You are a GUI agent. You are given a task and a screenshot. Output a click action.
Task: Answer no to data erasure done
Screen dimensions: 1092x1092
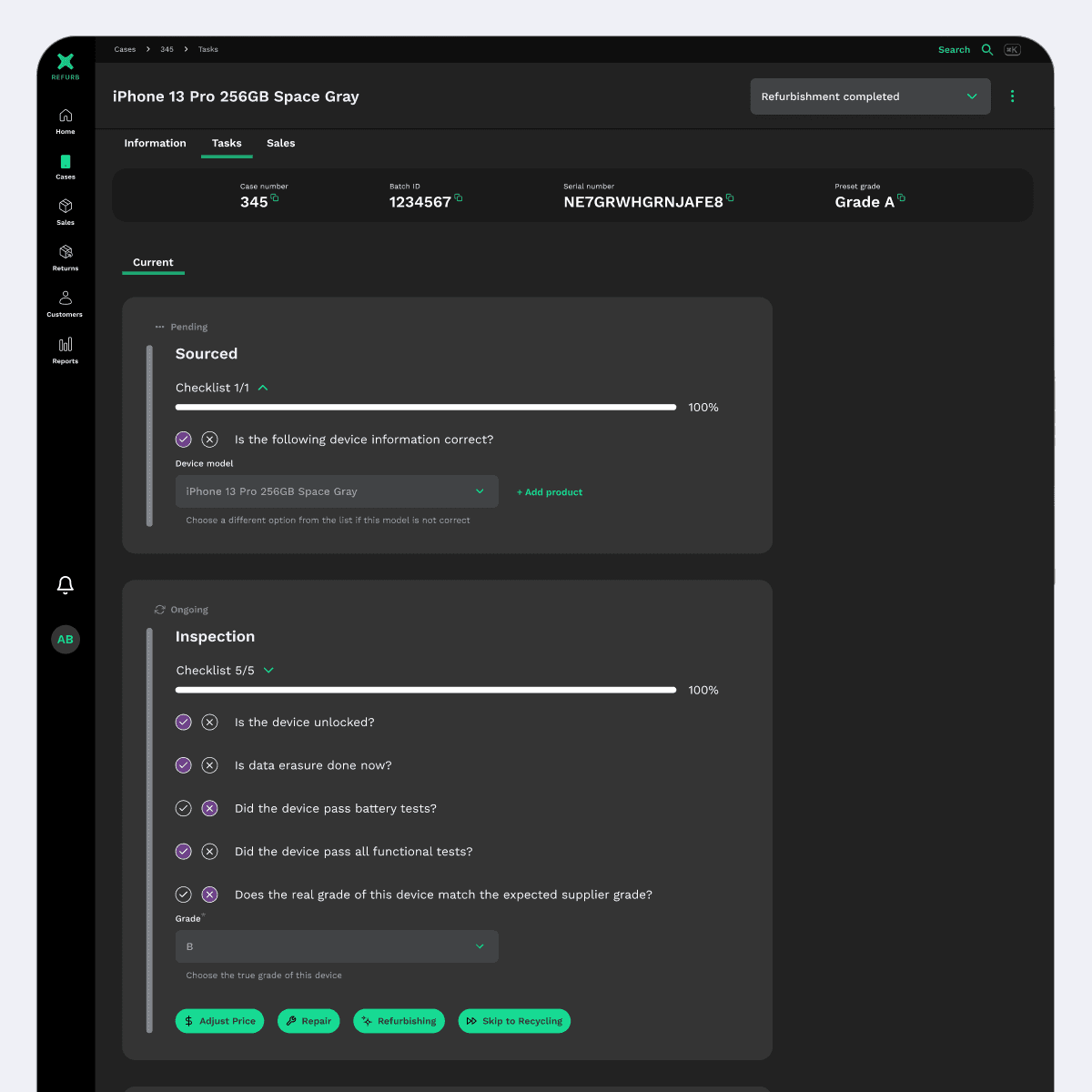coord(210,765)
